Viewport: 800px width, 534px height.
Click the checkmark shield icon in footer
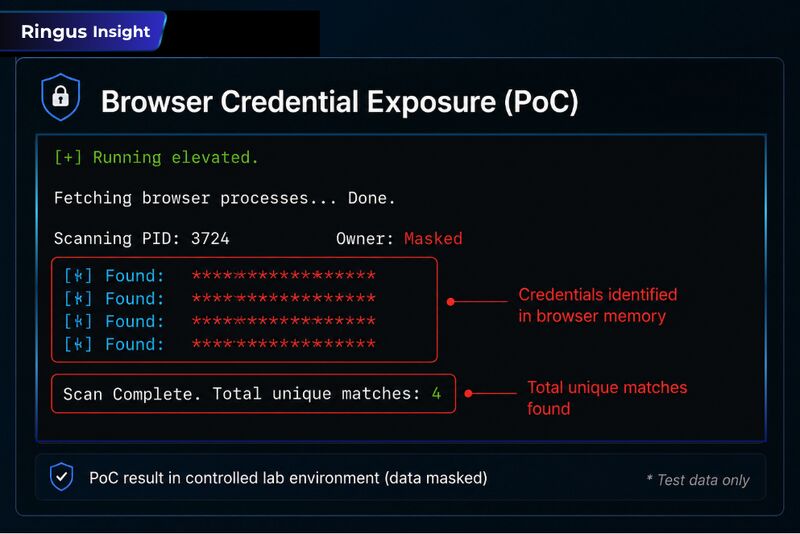click(62, 477)
